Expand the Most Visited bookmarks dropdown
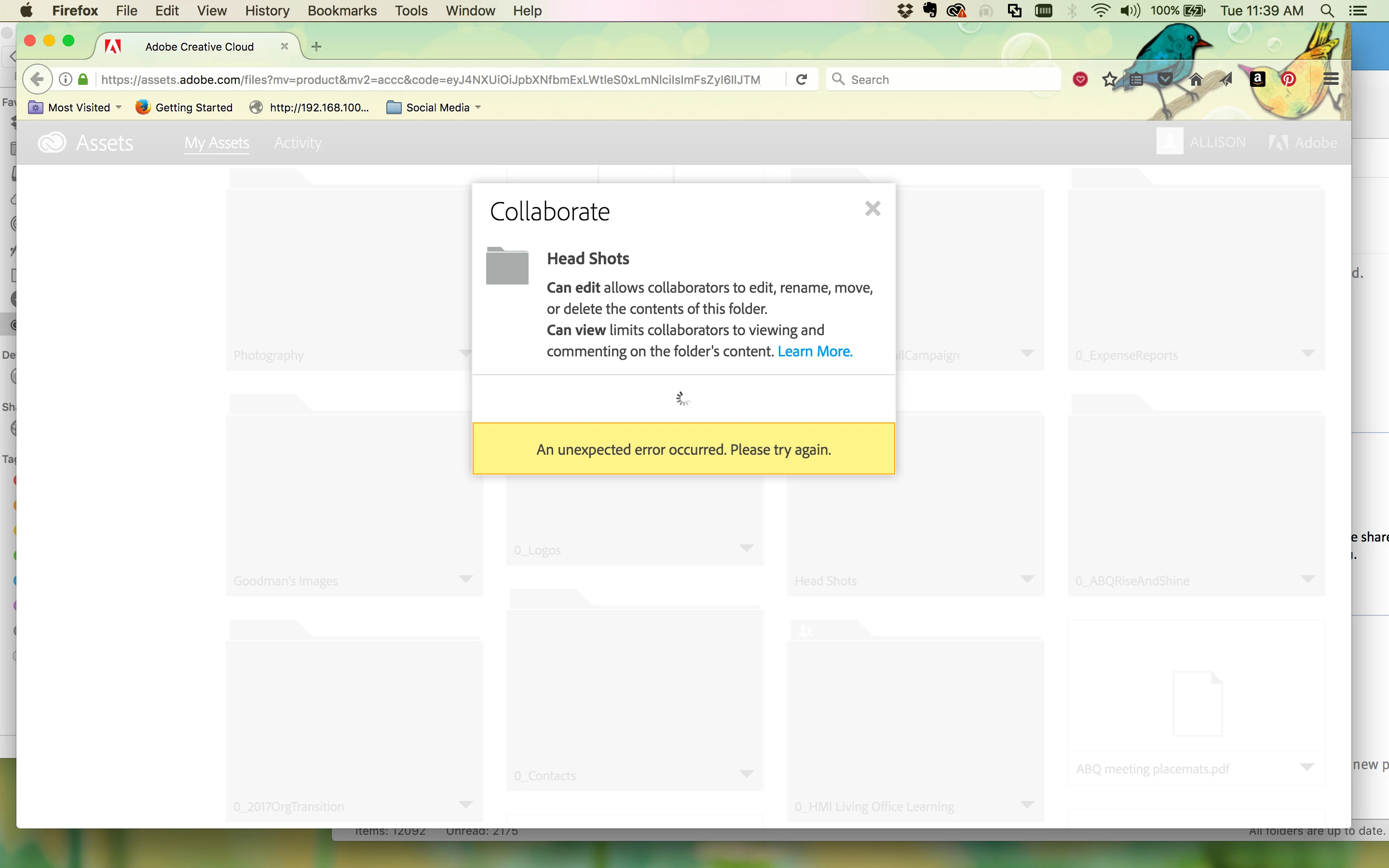Viewport: 1389px width, 868px height. 119,108
